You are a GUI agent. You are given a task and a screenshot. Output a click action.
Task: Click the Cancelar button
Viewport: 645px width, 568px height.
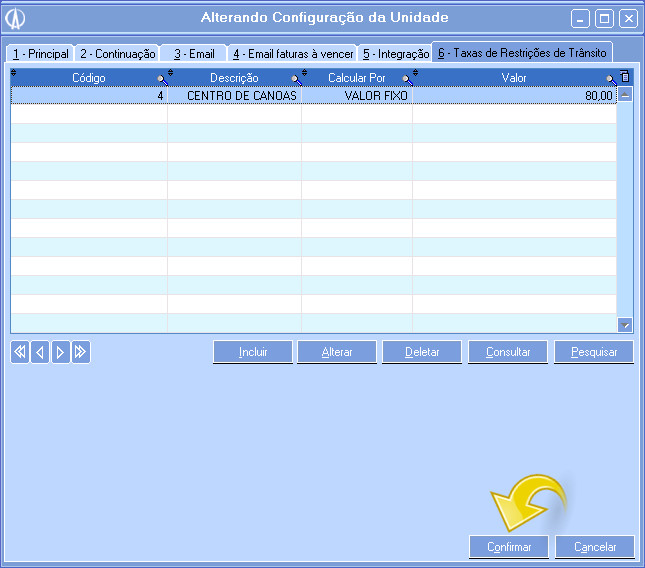595,547
